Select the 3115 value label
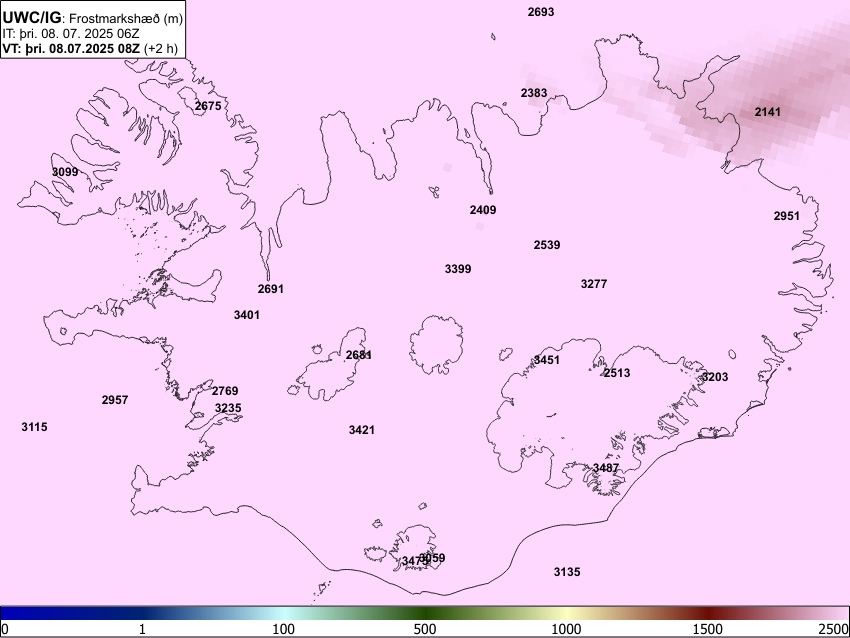 pos(35,427)
